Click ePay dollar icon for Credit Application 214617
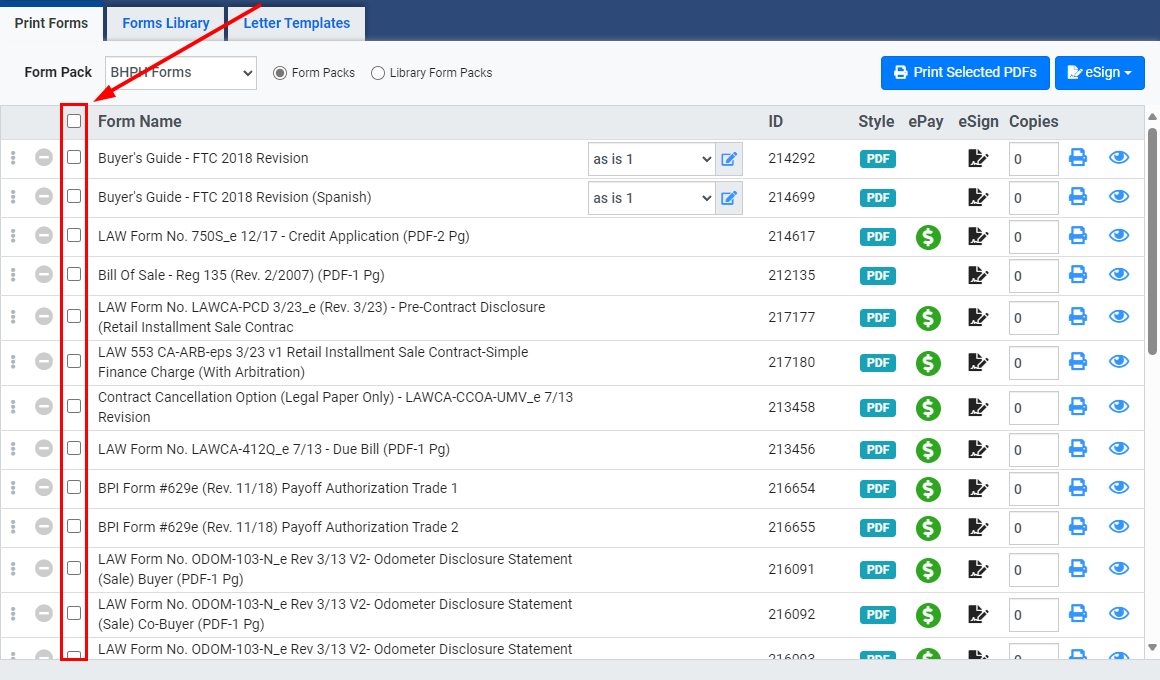This screenshot has height=680, width=1160. pos(928,237)
